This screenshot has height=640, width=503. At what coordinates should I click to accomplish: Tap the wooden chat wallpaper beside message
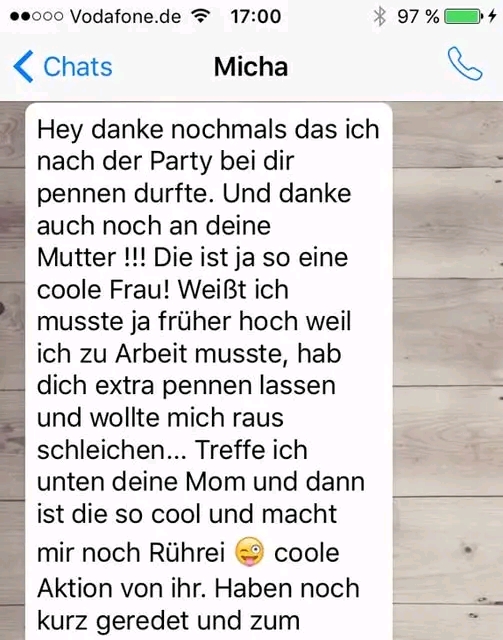pyautogui.click(x=447, y=367)
